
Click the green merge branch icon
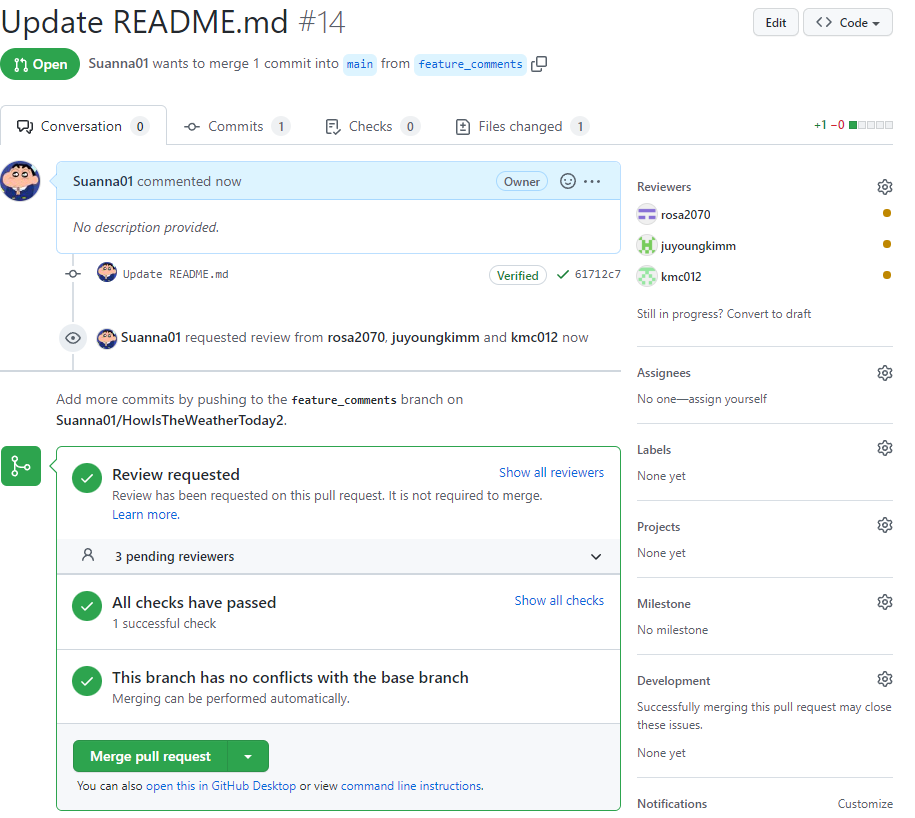[21, 466]
